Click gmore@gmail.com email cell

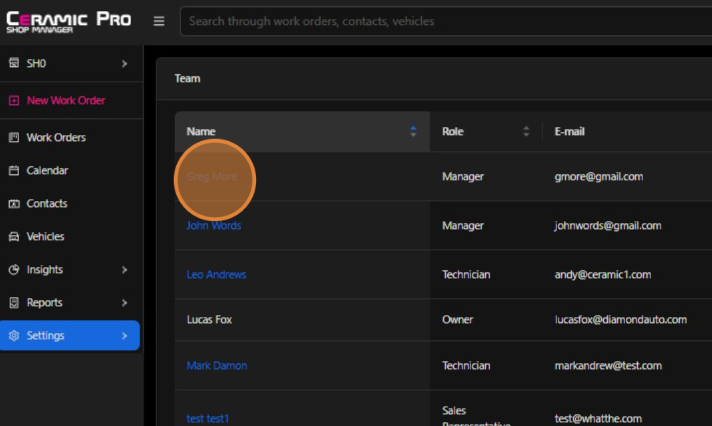(598, 177)
